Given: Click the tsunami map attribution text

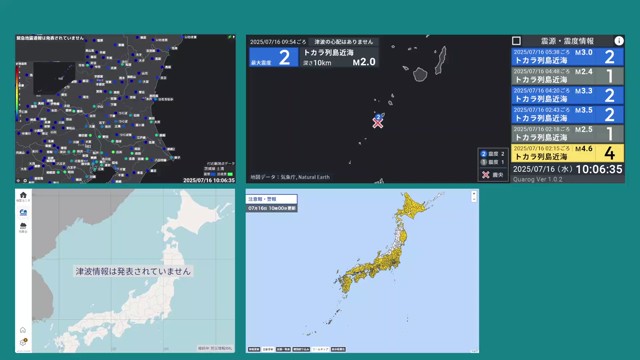Looking at the screenshot, I should tap(215, 348).
